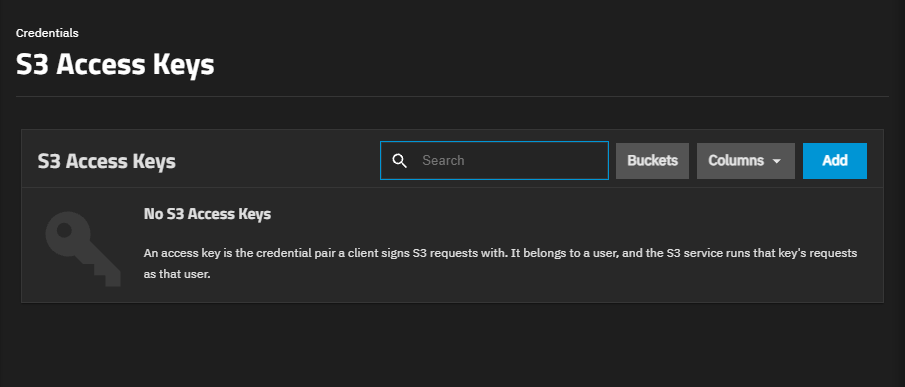Image resolution: width=905 pixels, height=387 pixels.
Task: Click the large key placeholder icon
Action: click(83, 249)
